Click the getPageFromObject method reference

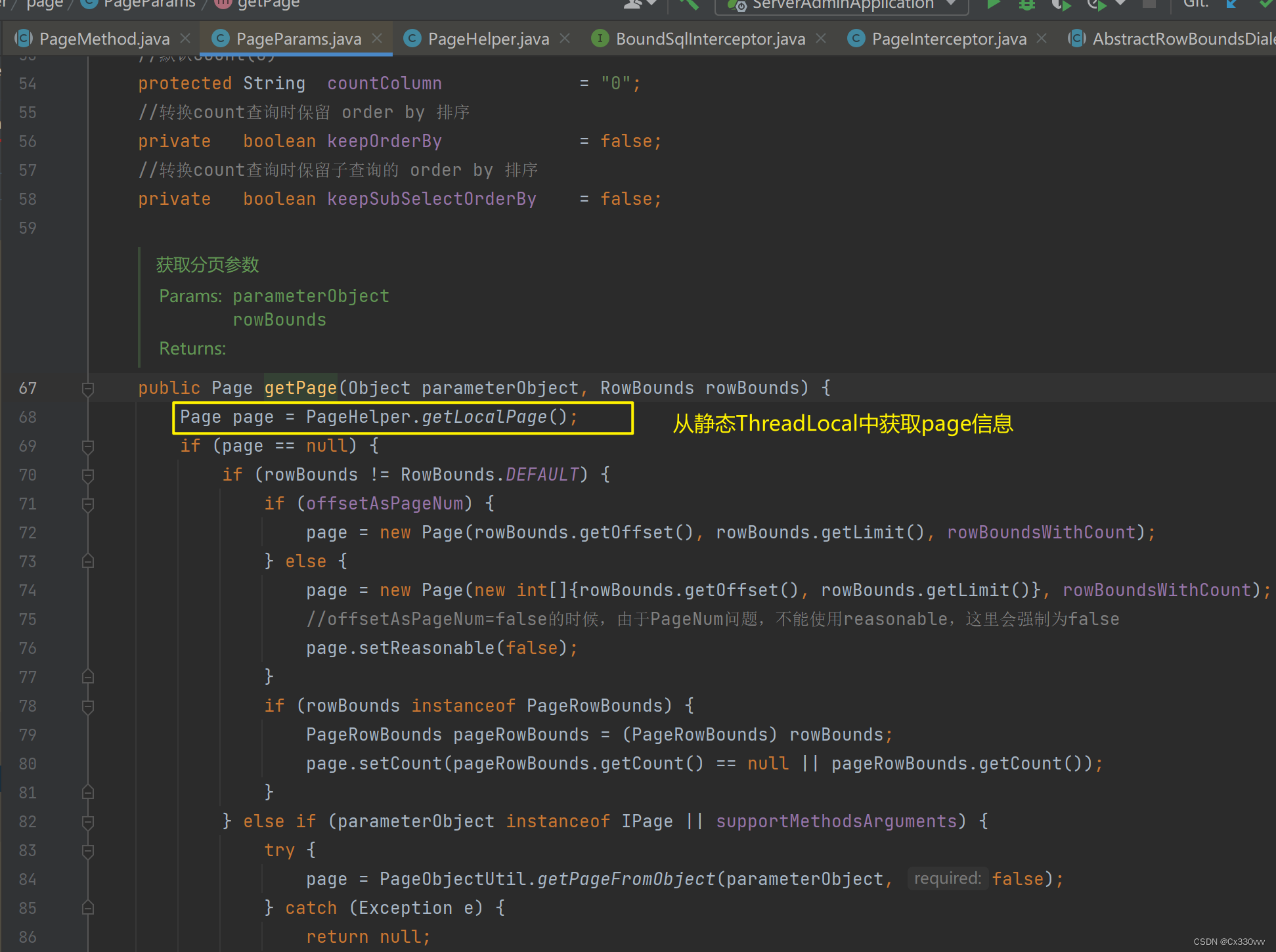tap(626, 880)
